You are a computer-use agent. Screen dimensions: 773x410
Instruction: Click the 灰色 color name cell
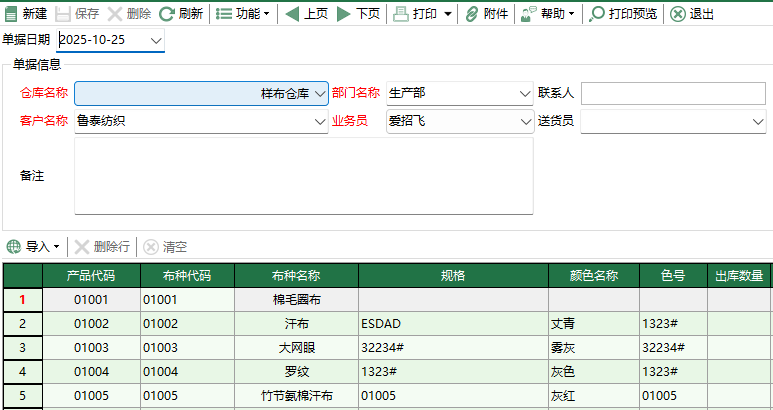(x=594, y=372)
